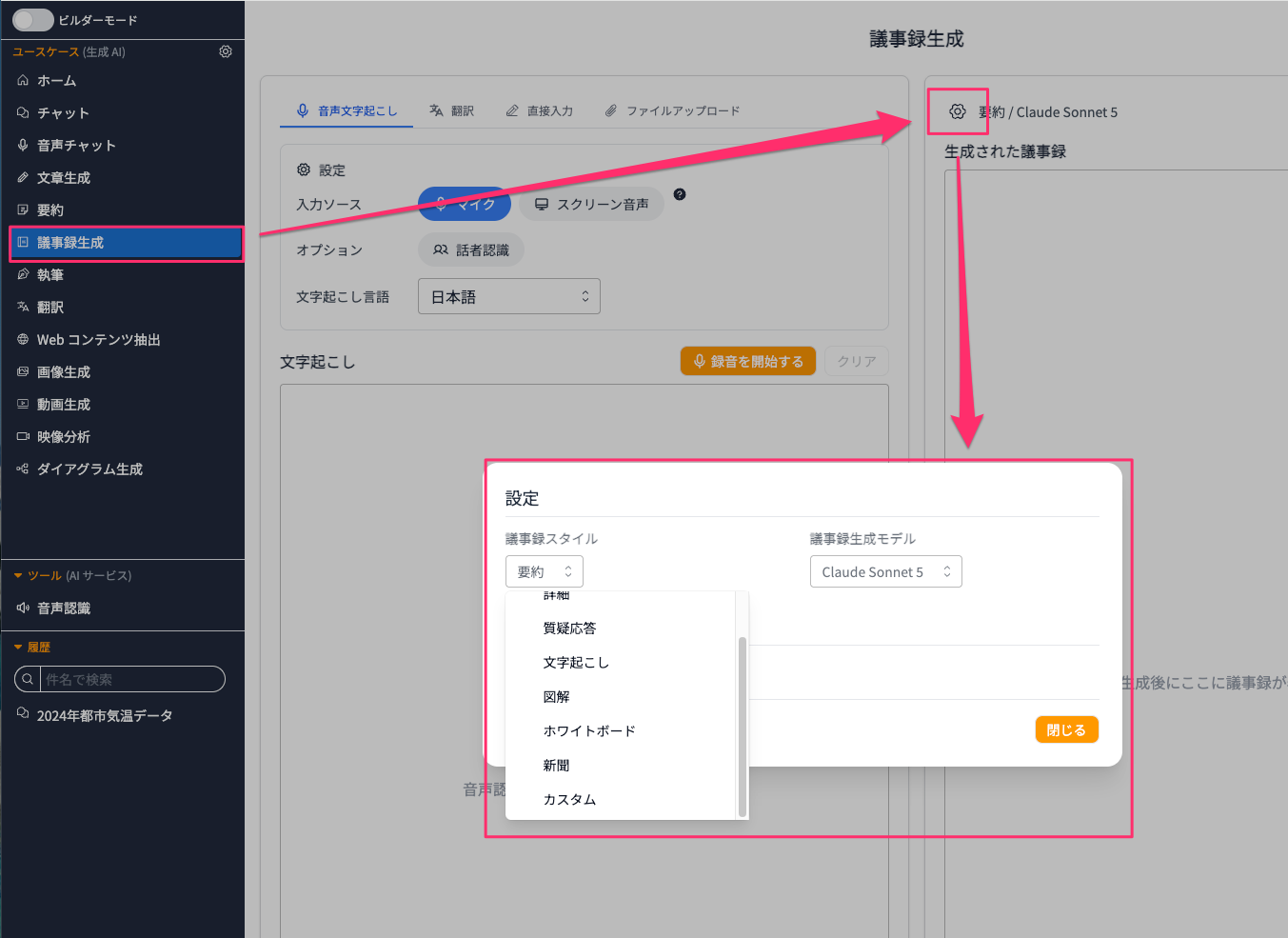Switch to 直接入力 tab
This screenshot has width=1288, height=938.
click(539, 110)
